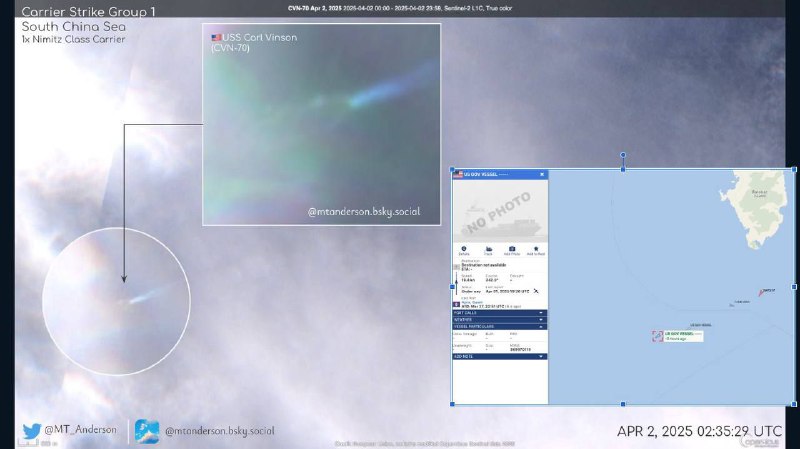This screenshot has height=449, width=800.
Task: Expand the WEATHER section
Action: point(500,319)
